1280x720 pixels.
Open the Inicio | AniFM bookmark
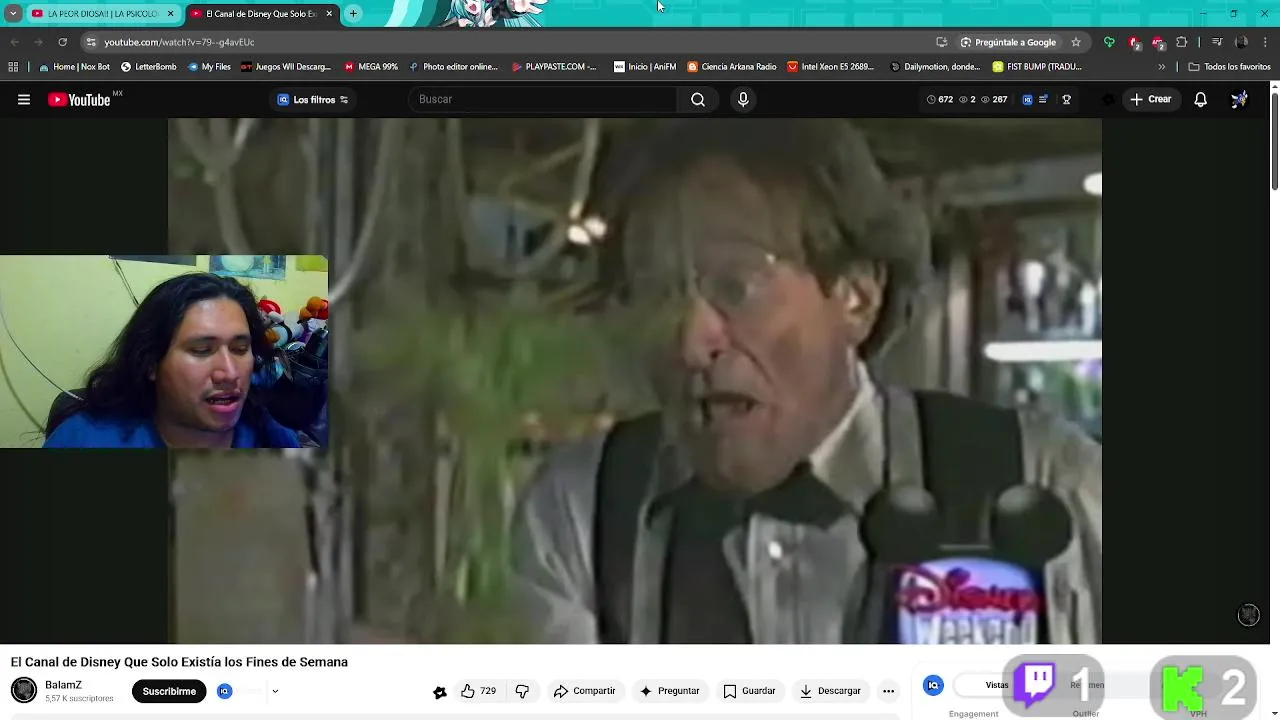[x=644, y=67]
